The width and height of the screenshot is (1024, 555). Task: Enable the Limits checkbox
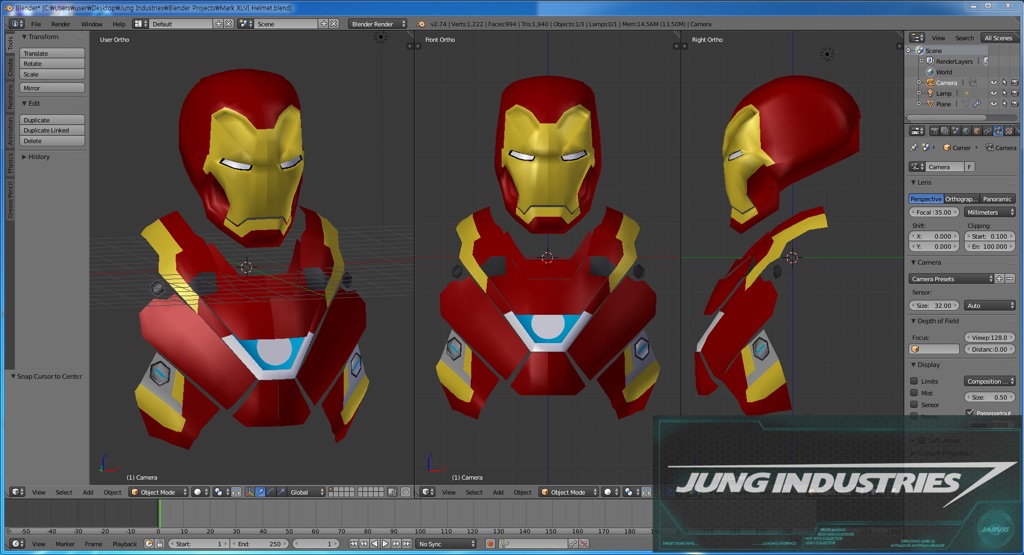[914, 381]
